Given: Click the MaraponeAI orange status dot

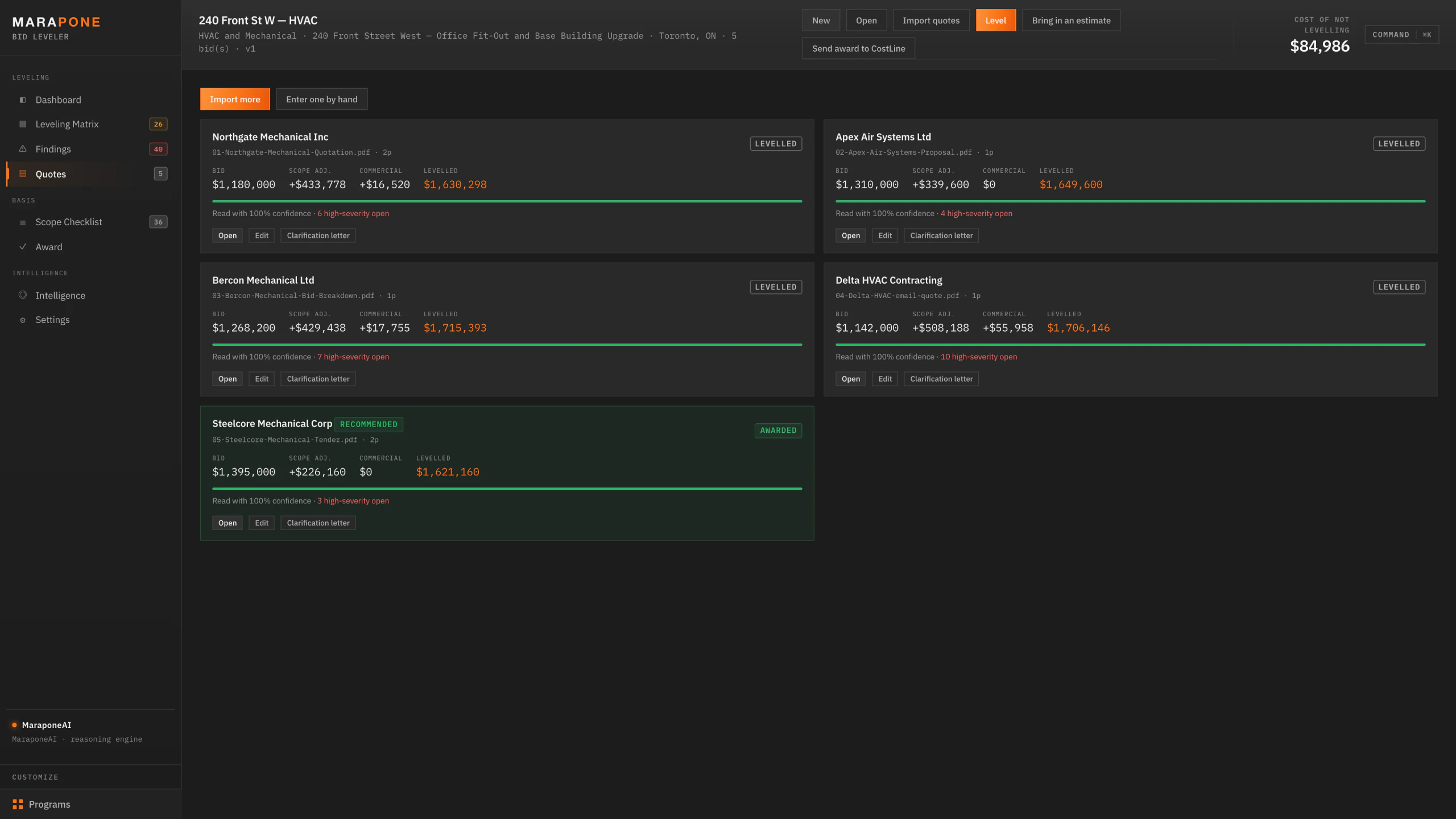Looking at the screenshot, I should 14,725.
